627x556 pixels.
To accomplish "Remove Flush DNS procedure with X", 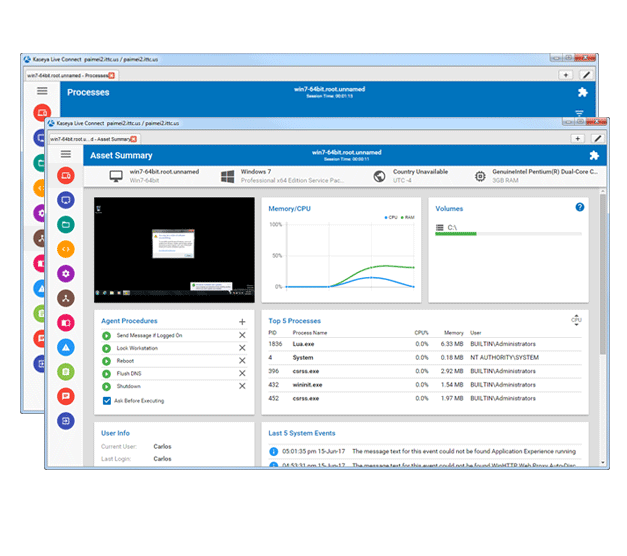I will [242, 373].
